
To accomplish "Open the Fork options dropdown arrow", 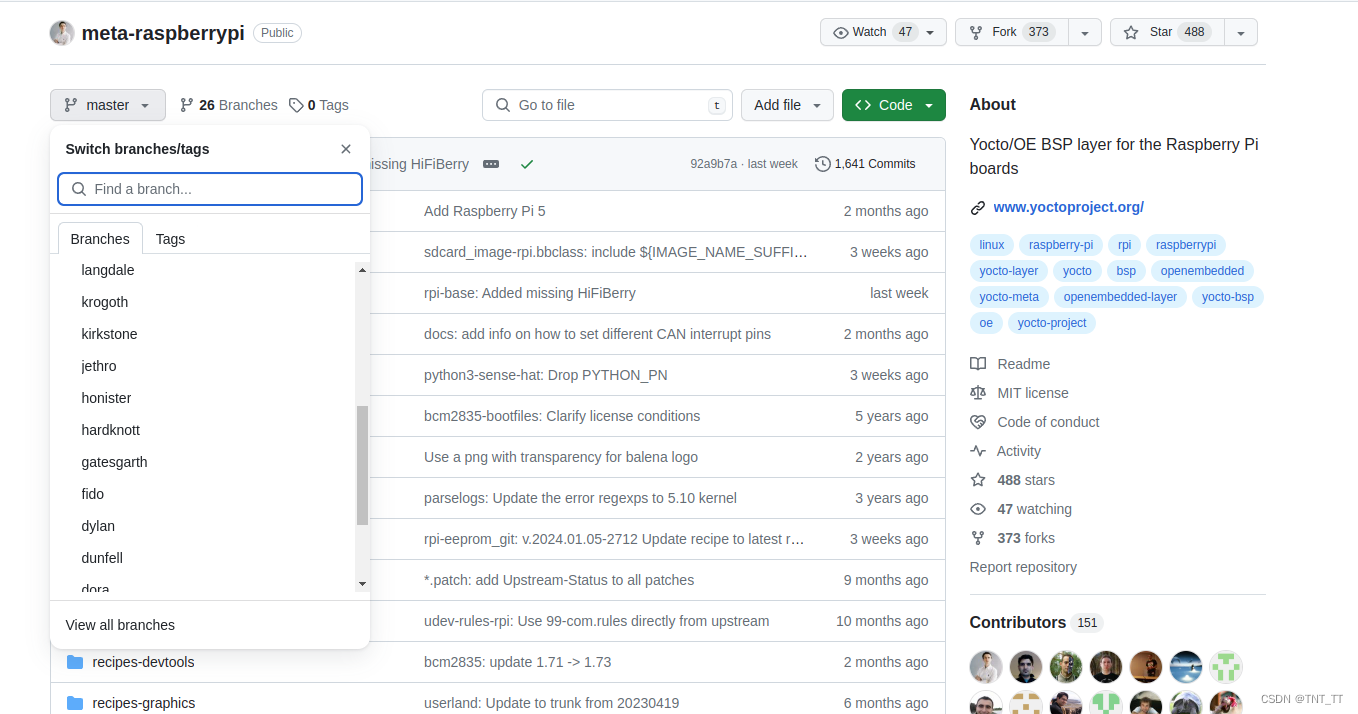I will [1085, 32].
